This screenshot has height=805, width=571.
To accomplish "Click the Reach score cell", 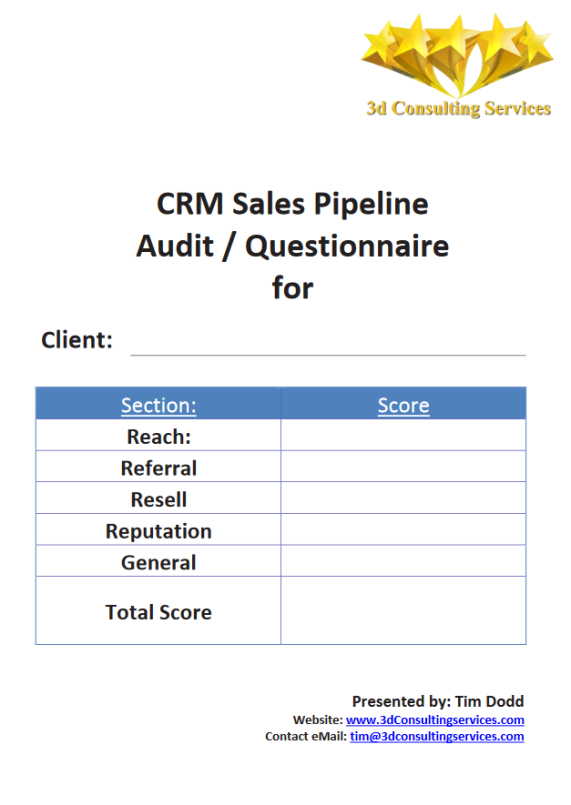I will tap(404, 435).
